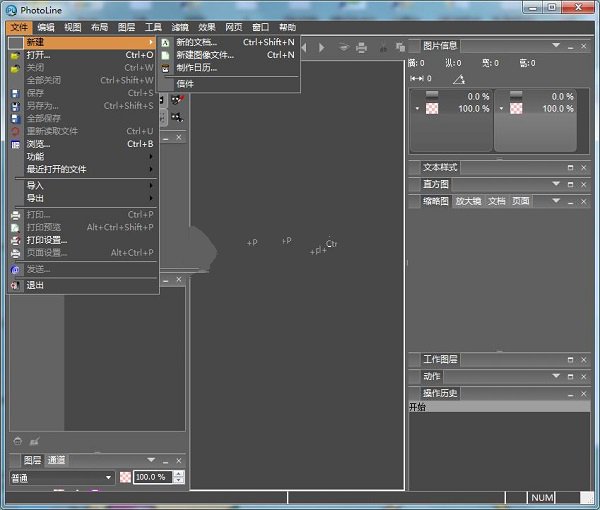
Task: Click the Send (发送) email icon
Action: coord(15,270)
